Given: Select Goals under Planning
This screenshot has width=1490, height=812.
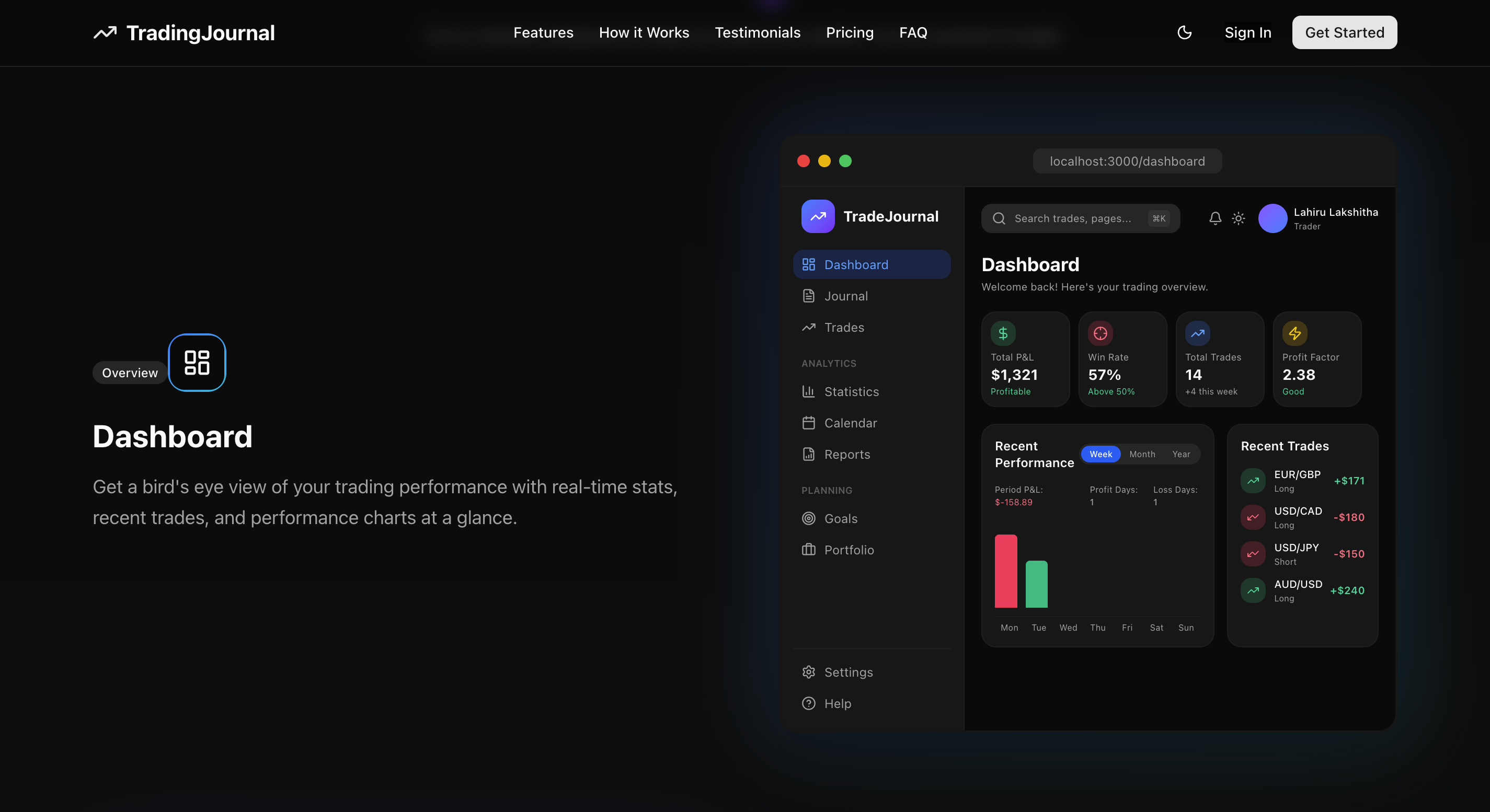Looking at the screenshot, I should pos(841,518).
